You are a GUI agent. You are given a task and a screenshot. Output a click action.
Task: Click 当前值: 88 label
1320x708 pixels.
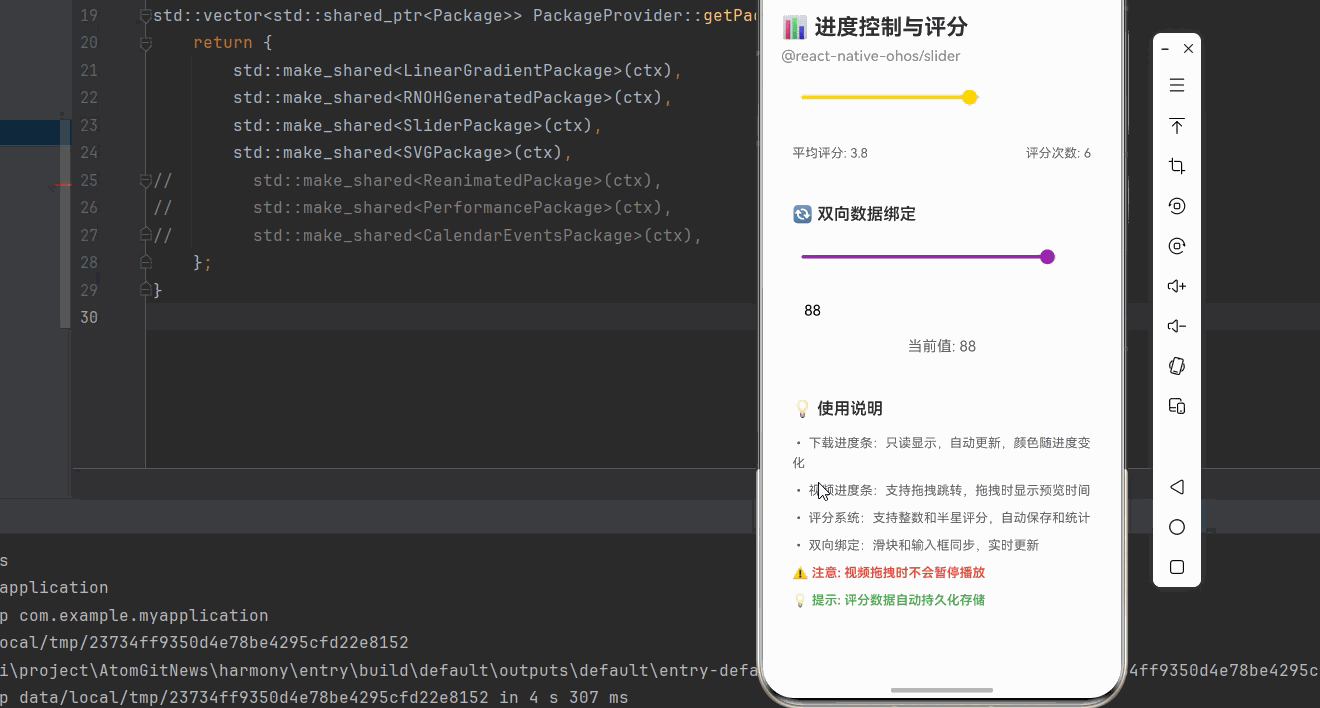click(942, 346)
